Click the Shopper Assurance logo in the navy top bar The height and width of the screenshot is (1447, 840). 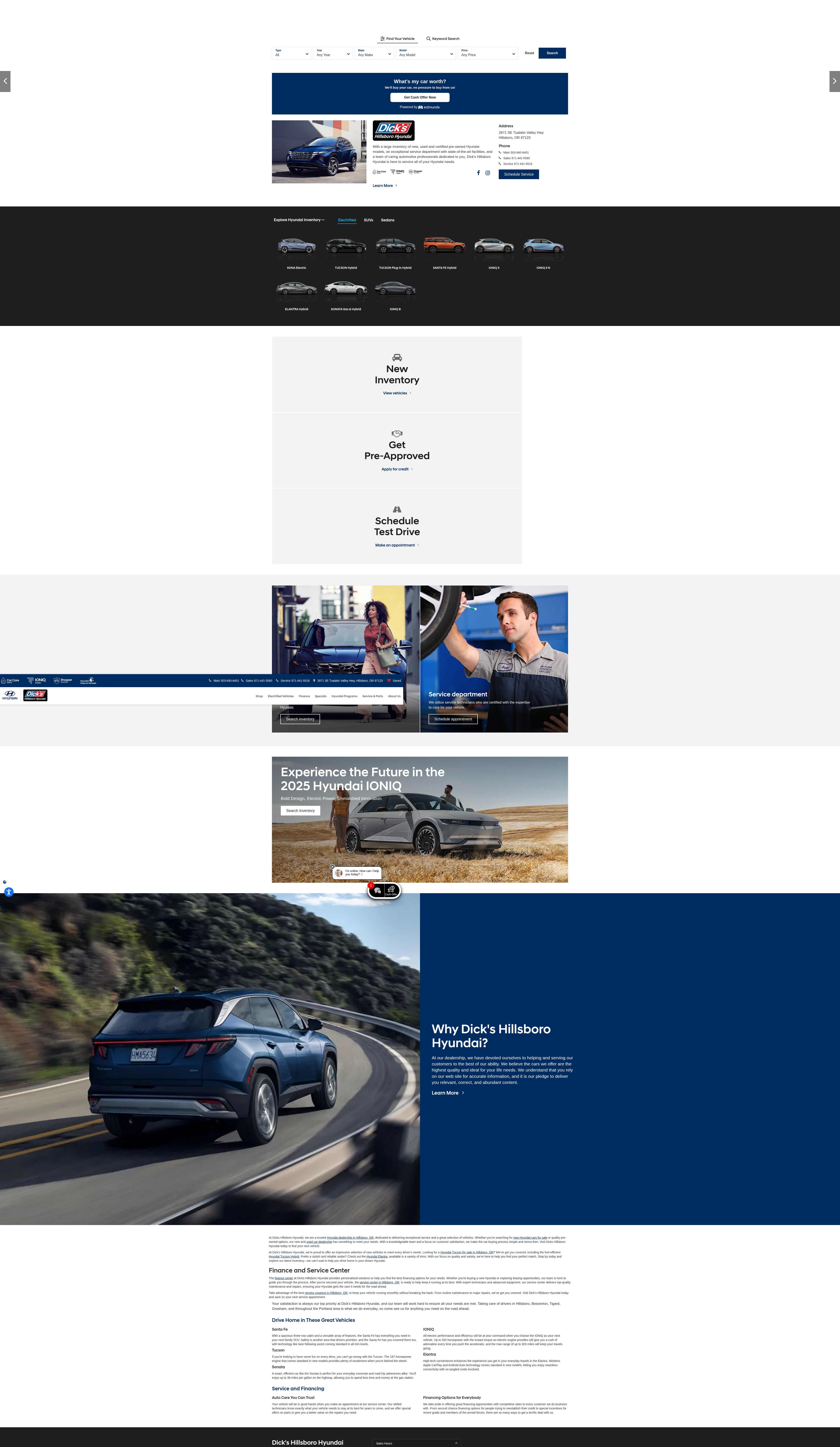click(x=63, y=680)
